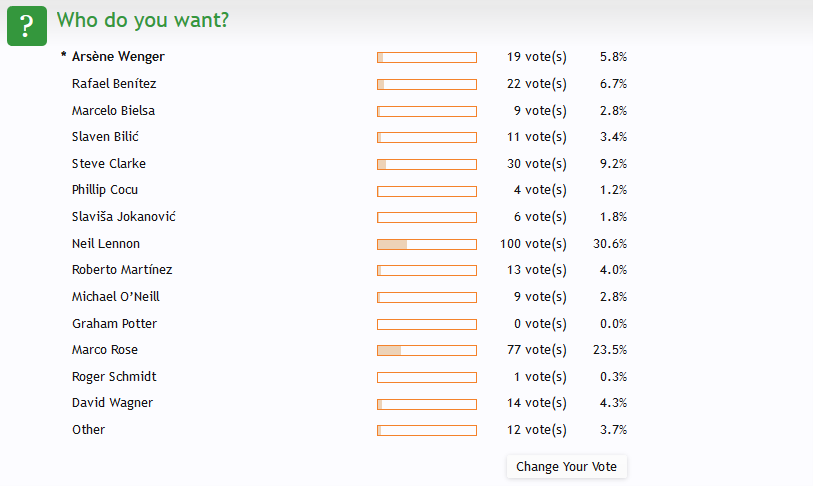Click the Marco Rose result bar
The image size is (813, 486).
(x=427, y=351)
